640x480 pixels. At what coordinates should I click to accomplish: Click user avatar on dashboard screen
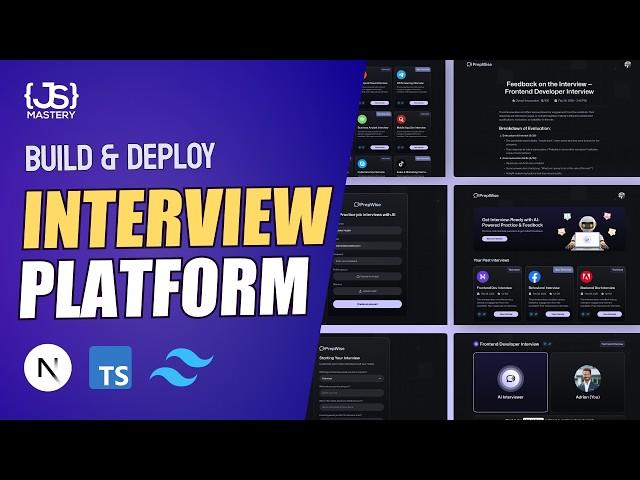tap(621, 196)
